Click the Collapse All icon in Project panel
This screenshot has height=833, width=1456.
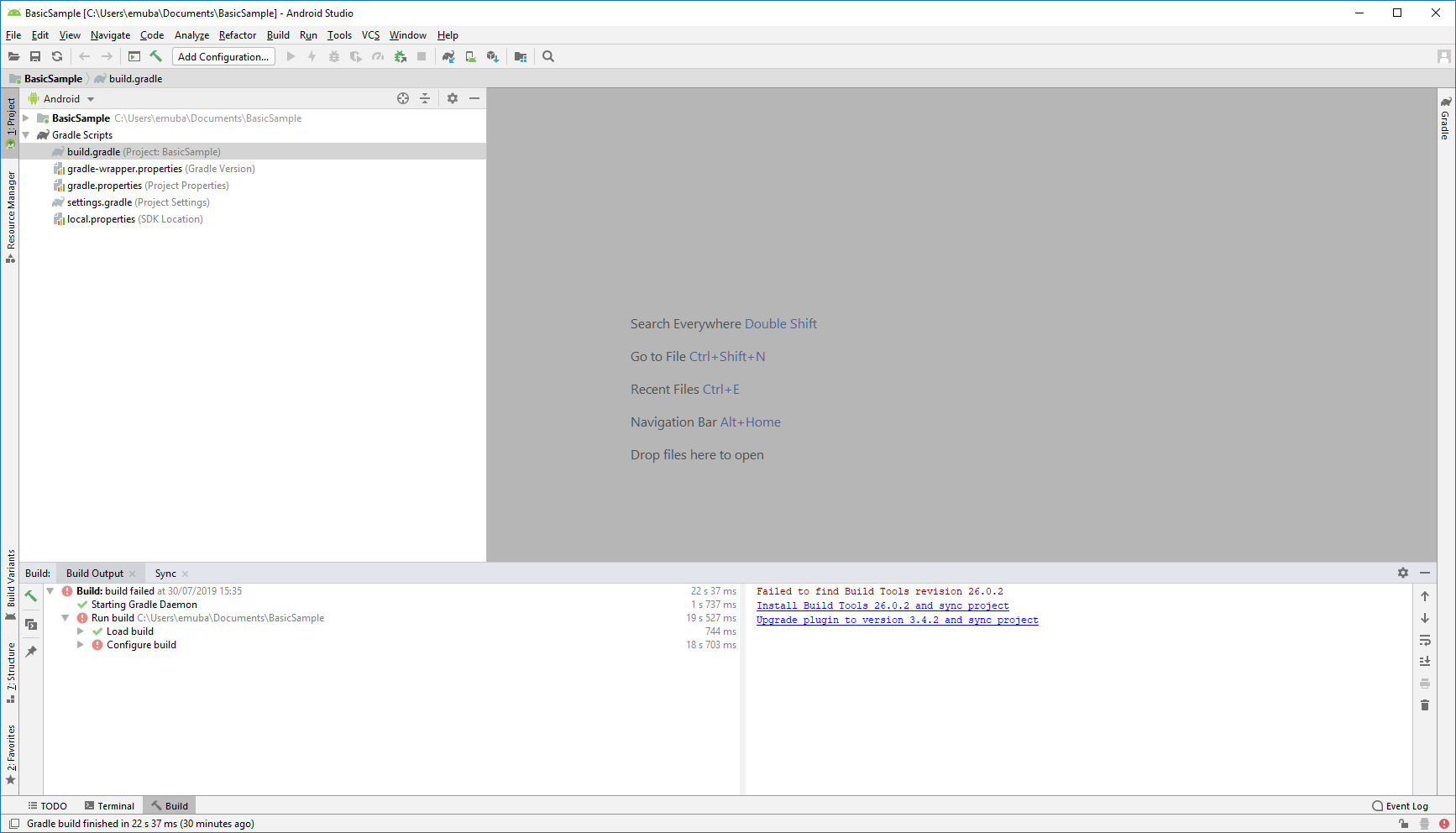[425, 98]
